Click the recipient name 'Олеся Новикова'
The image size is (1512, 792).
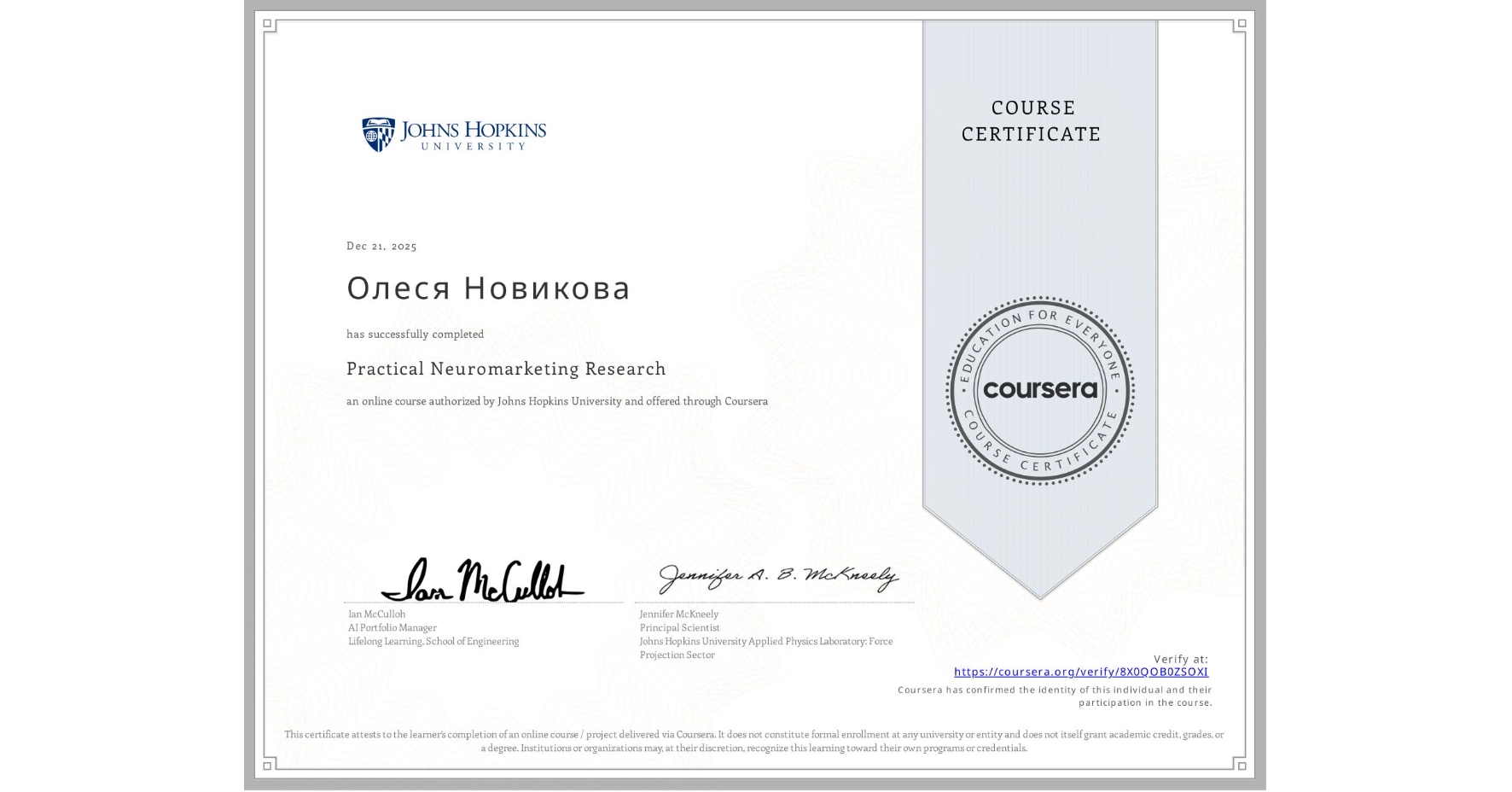pyautogui.click(x=488, y=288)
